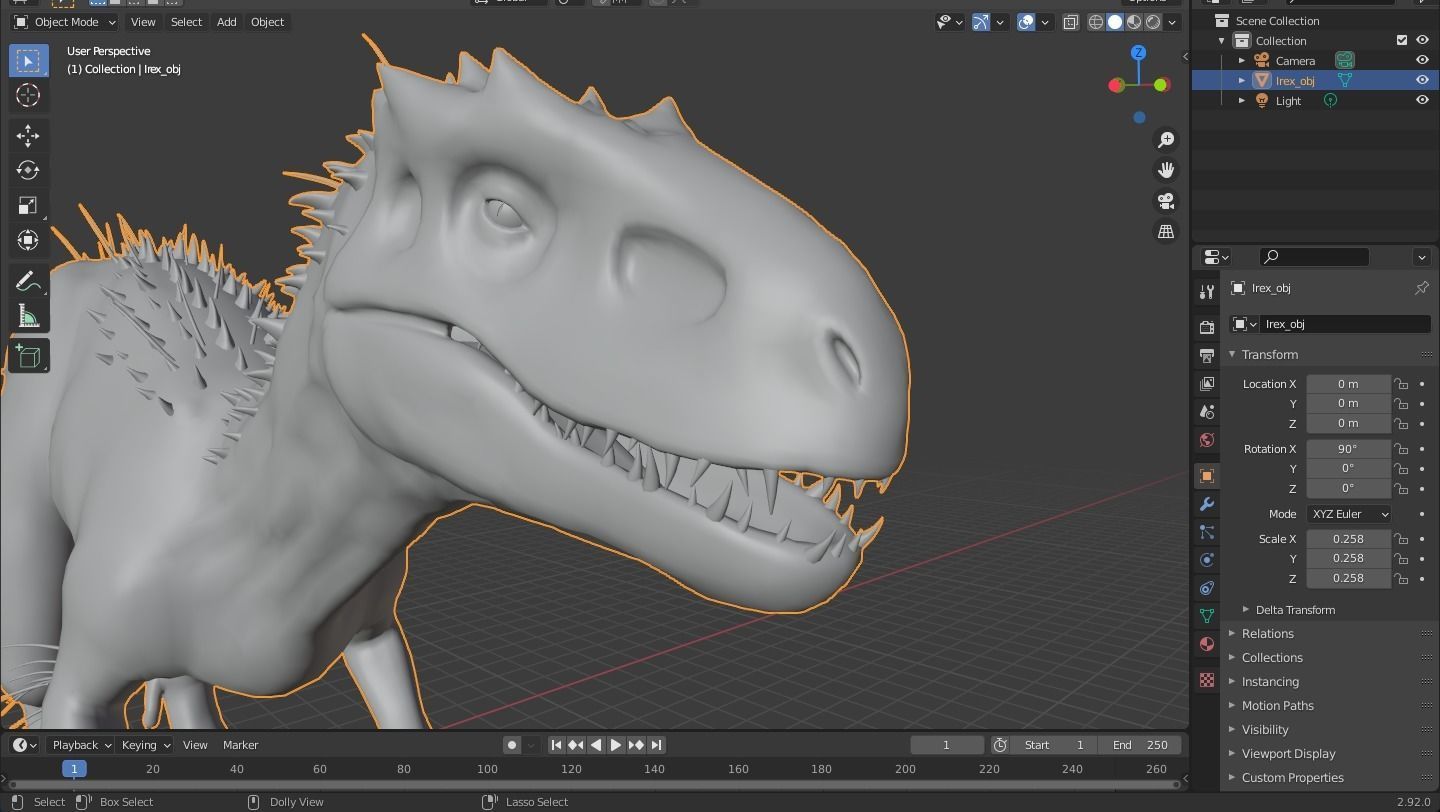Open the View Layer properties tab
Screen dimensions: 1440x812
1207,384
